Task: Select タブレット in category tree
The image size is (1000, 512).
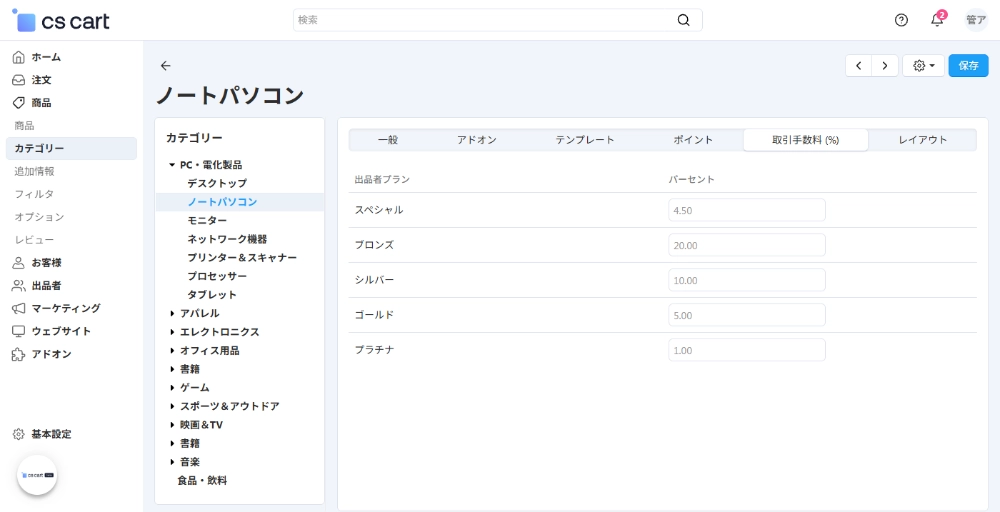Action: point(212,295)
